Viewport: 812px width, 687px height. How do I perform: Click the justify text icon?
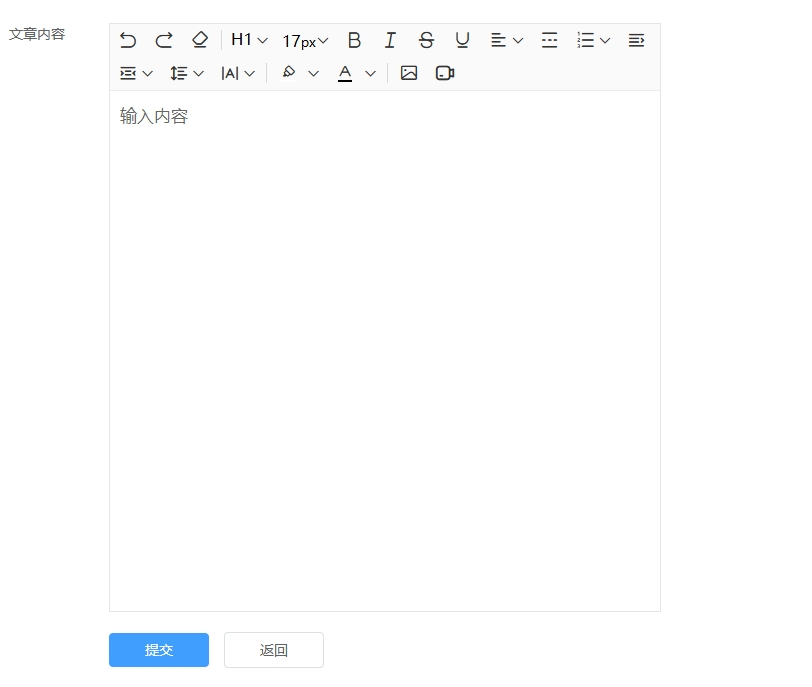pyautogui.click(x=636, y=40)
